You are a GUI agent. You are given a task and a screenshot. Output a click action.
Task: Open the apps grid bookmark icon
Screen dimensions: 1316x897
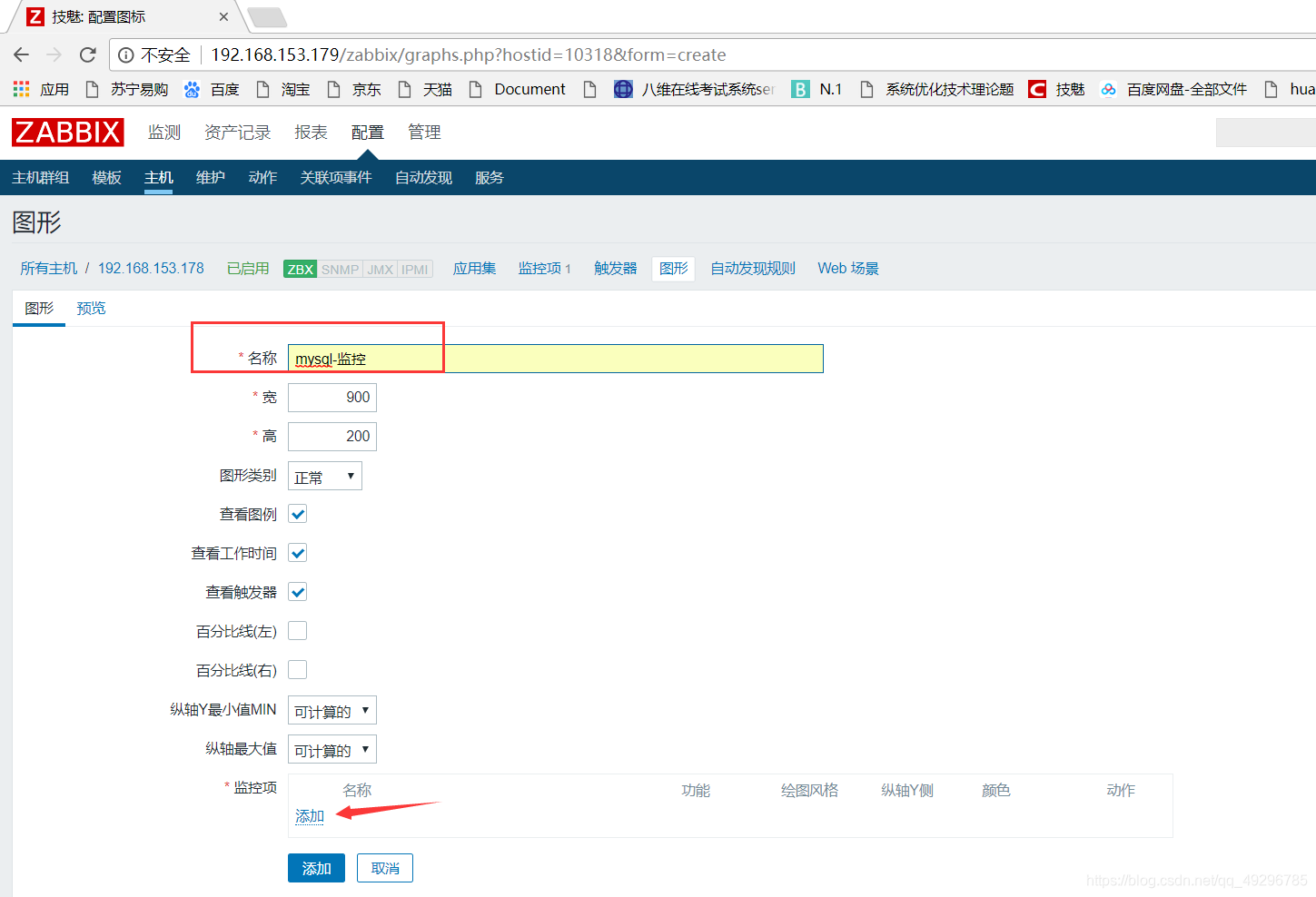pos(21,88)
